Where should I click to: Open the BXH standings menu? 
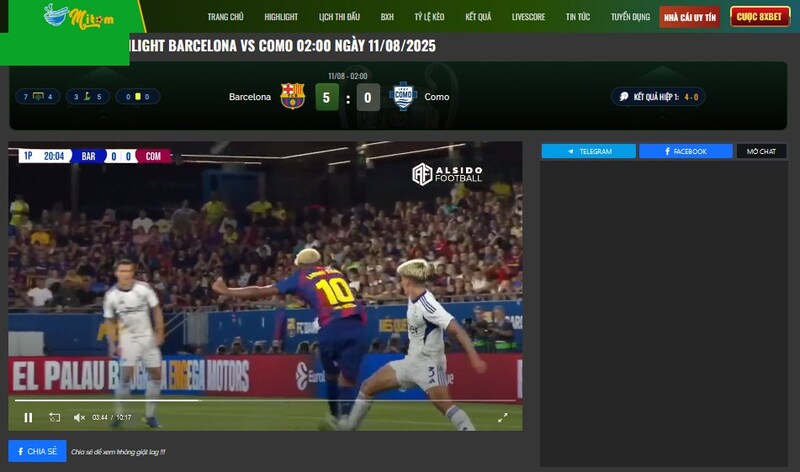click(x=387, y=17)
